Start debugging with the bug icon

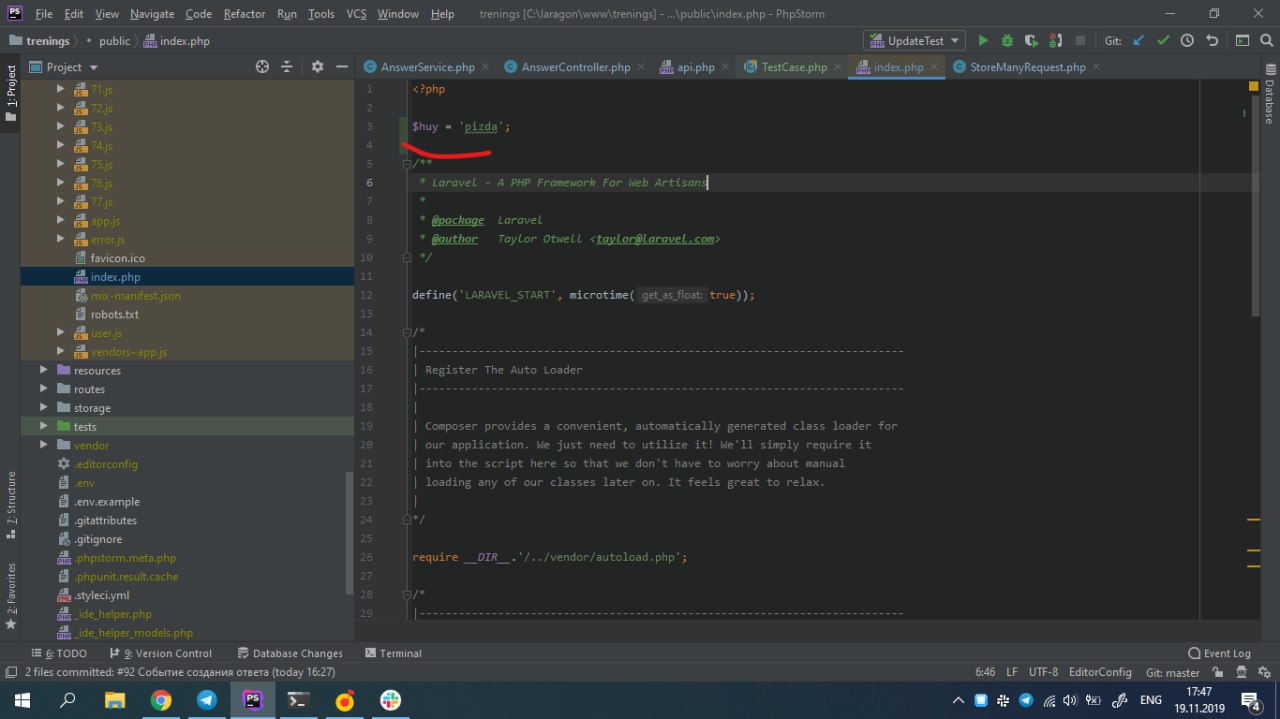pos(1007,41)
